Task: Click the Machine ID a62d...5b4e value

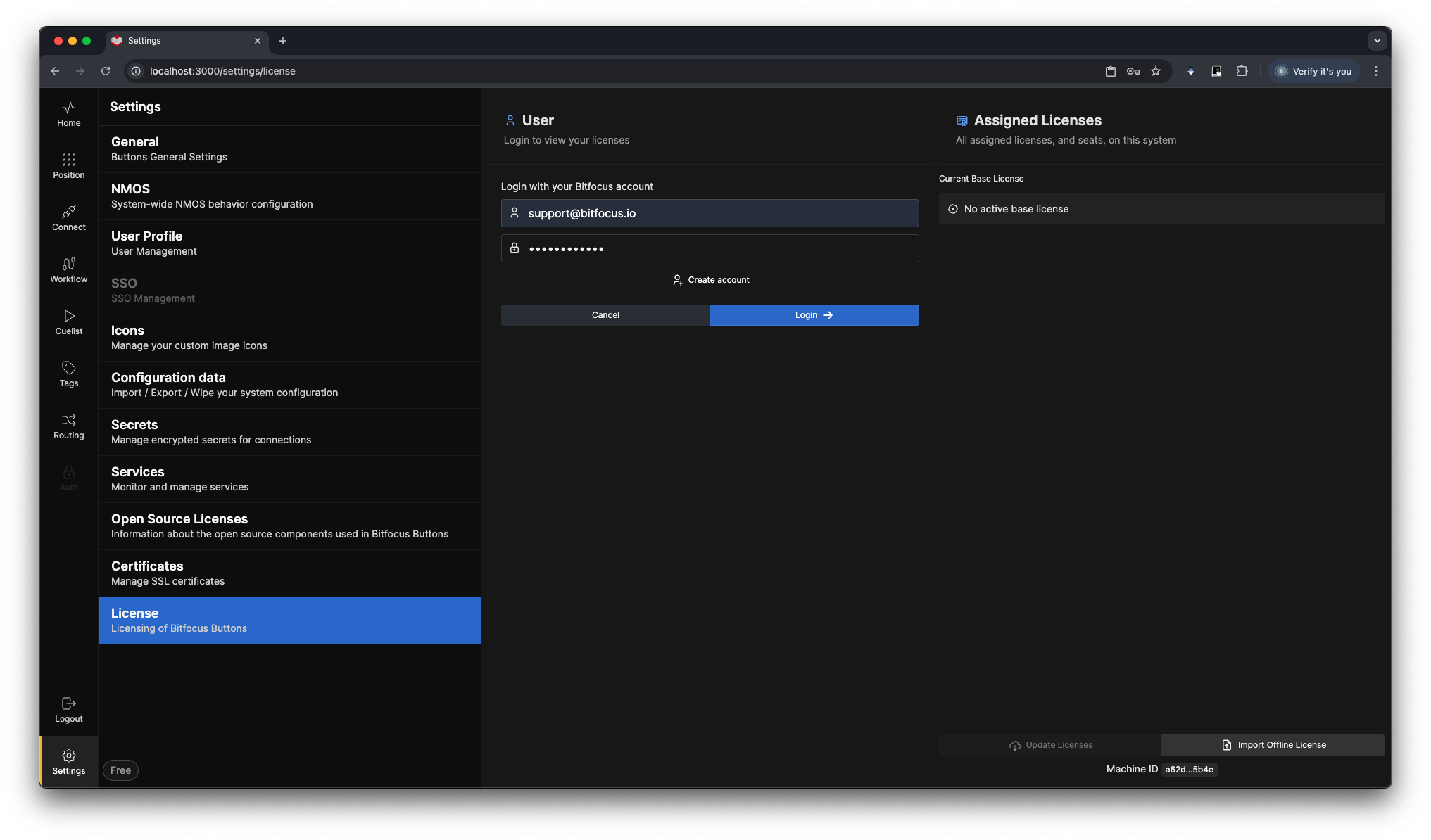Action: [1189, 770]
